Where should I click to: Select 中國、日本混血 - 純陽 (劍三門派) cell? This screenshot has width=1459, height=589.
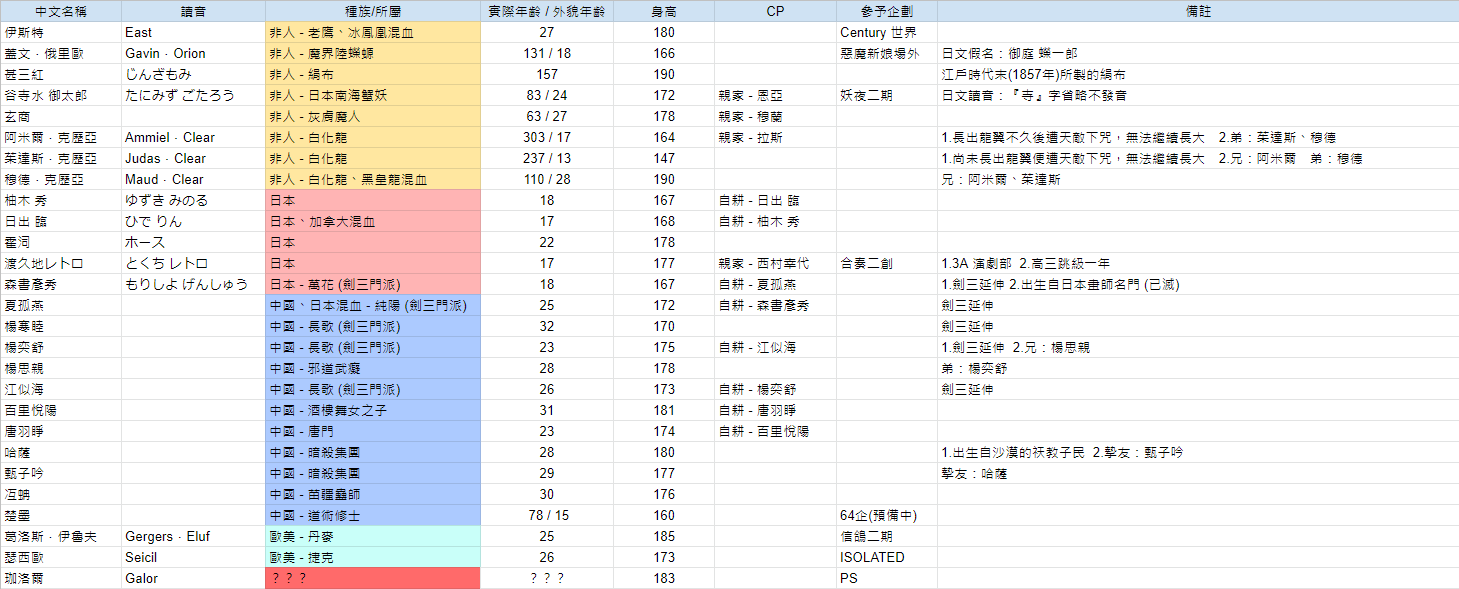pyautogui.click(x=373, y=306)
